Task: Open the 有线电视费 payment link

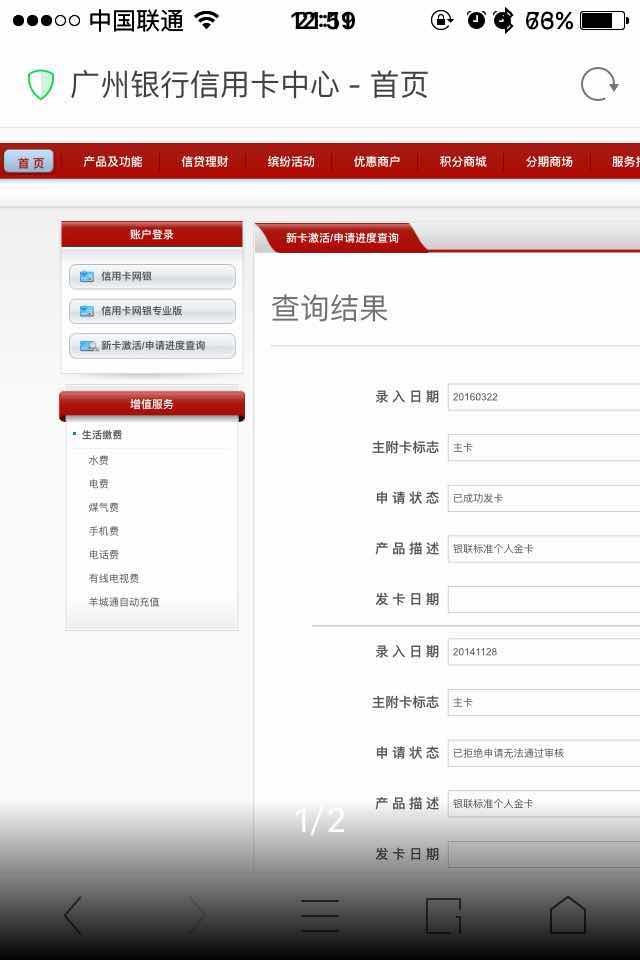Action: [x=114, y=578]
